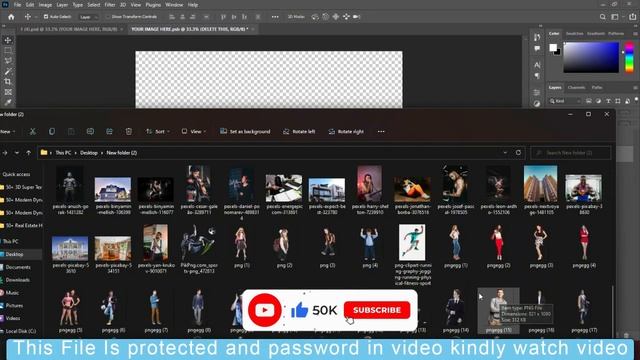Select the Lasso tool
Image resolution: width=640 pixels, height=360 pixels.
tap(8, 61)
